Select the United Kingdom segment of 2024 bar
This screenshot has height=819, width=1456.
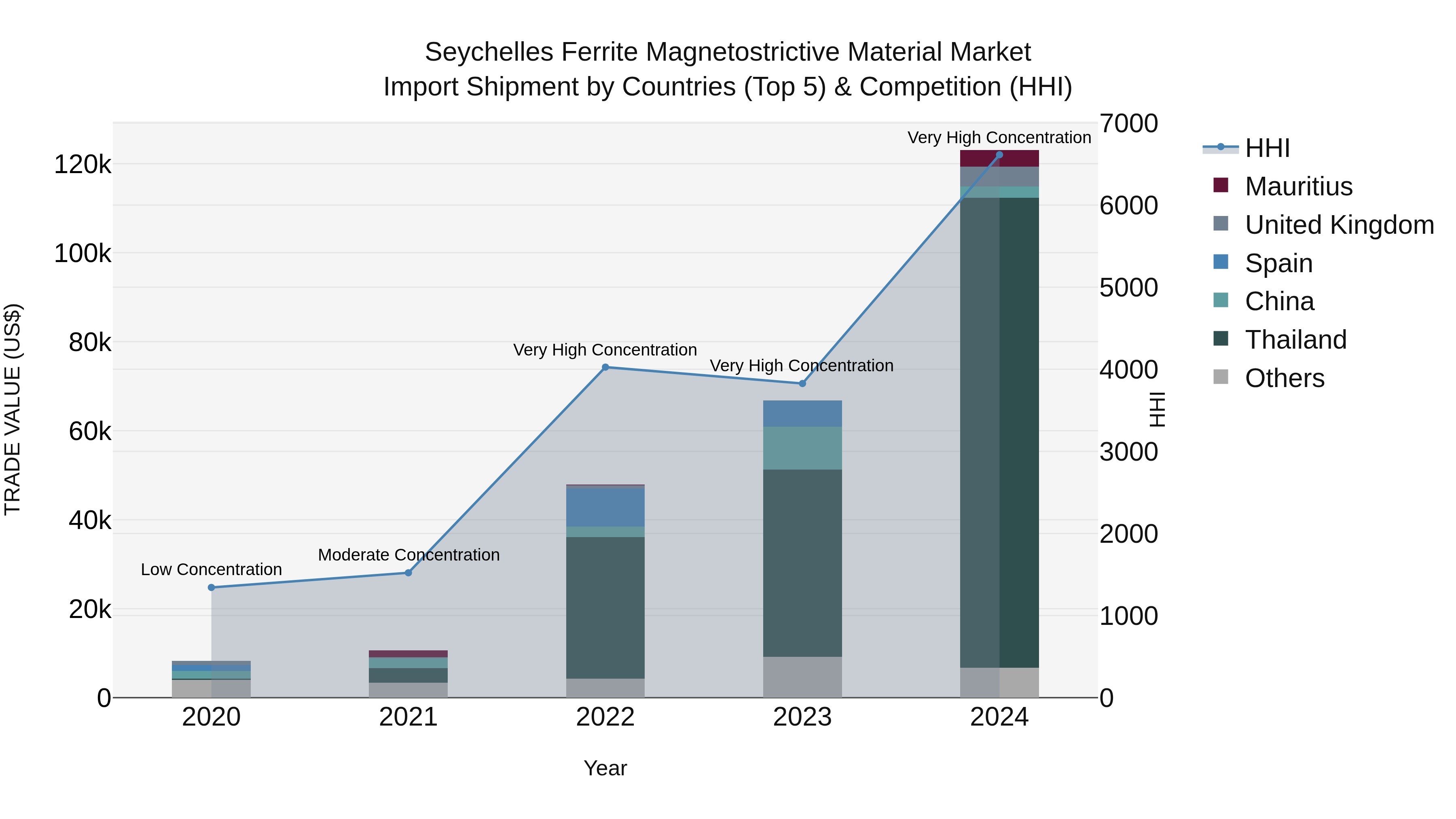pyautogui.click(x=999, y=176)
